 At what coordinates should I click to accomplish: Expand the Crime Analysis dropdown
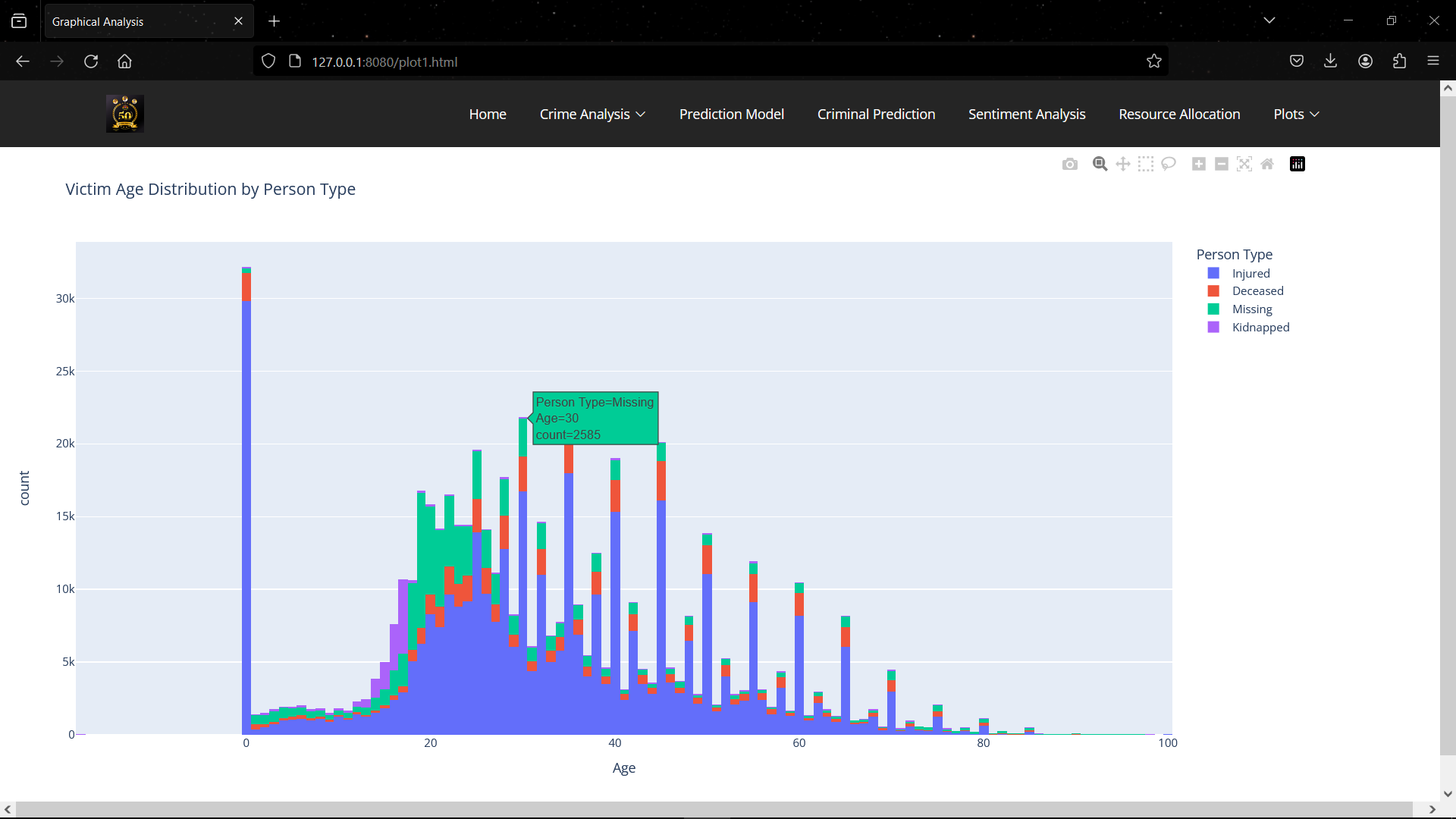(592, 114)
